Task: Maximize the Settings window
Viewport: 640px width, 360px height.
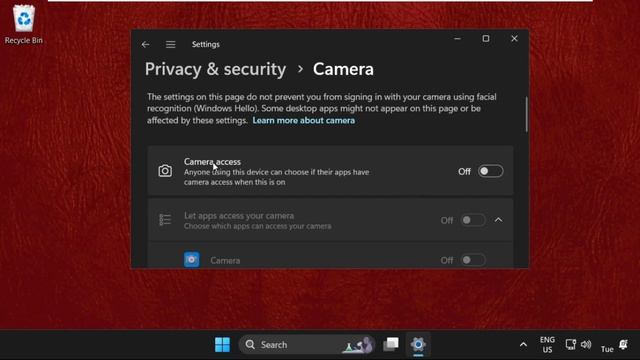Action: [486, 39]
